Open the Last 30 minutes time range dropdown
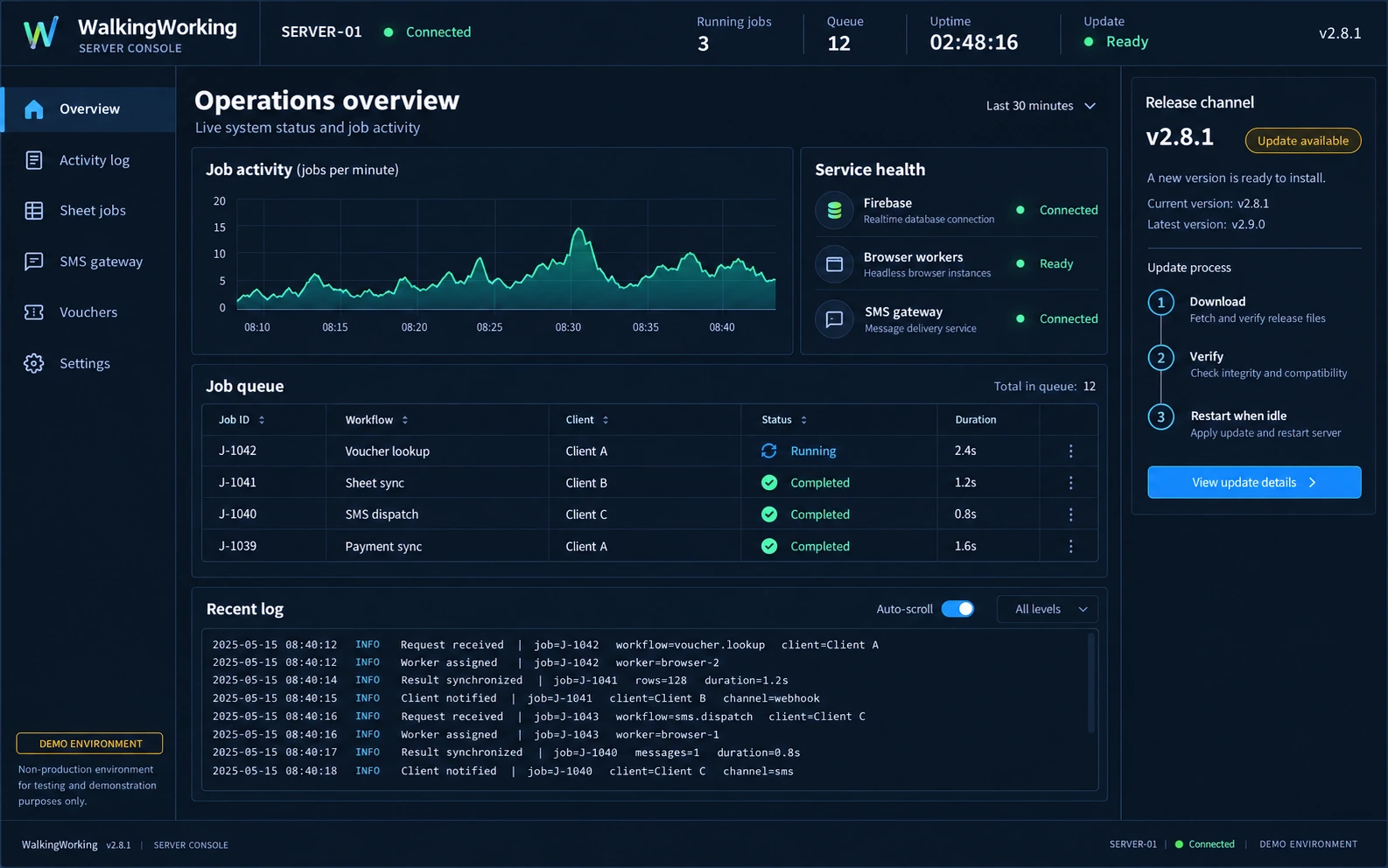 pos(1041,106)
